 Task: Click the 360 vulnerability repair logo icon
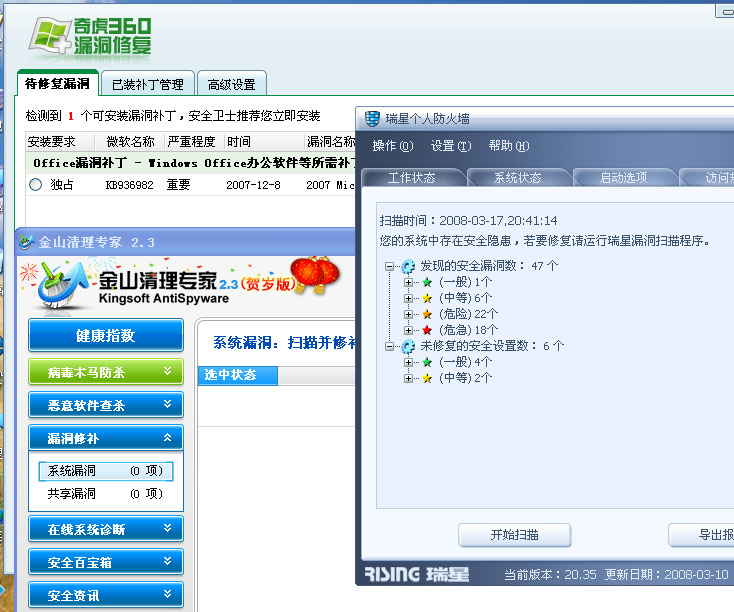click(49, 36)
